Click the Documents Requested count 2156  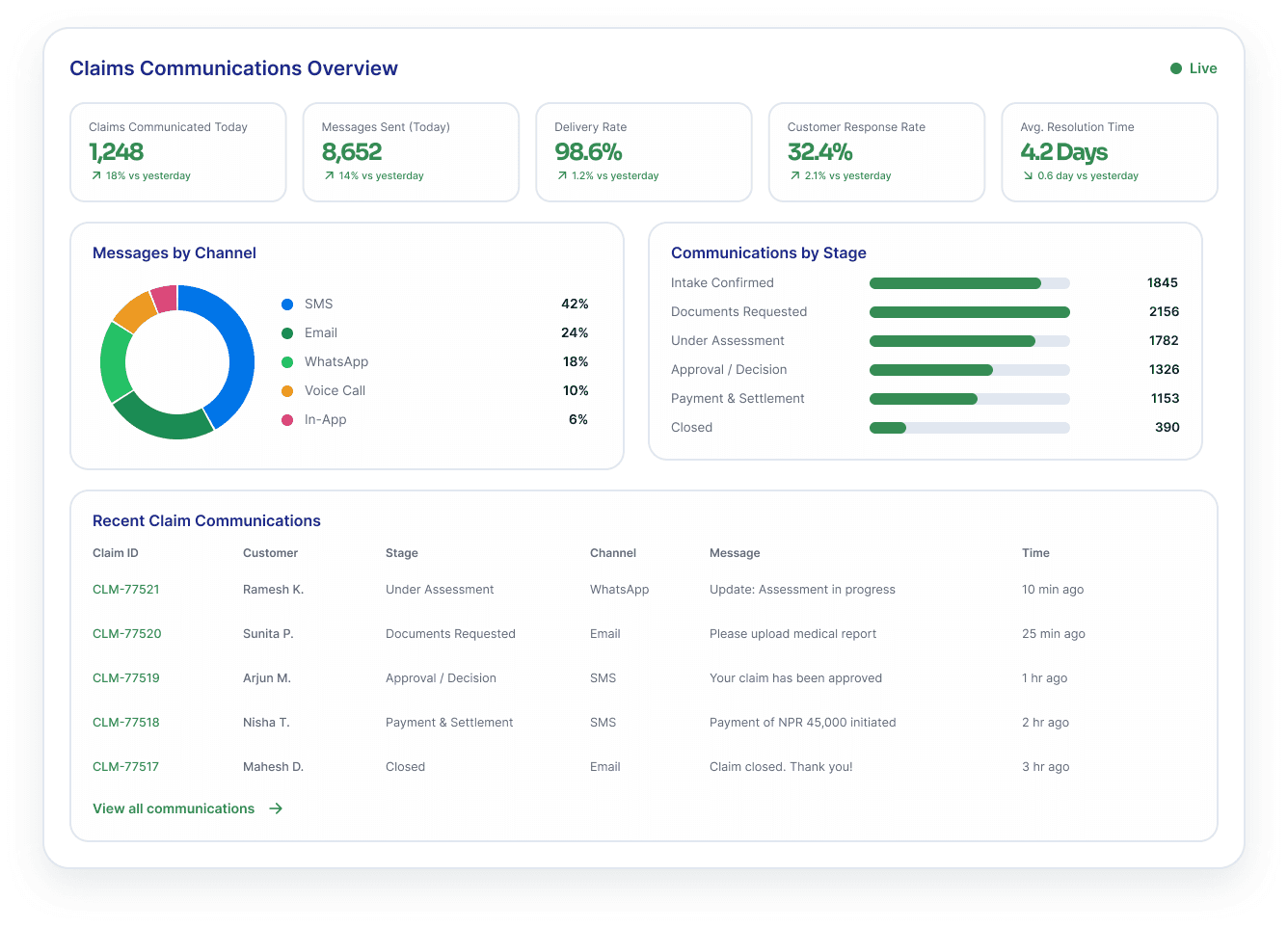click(1164, 312)
